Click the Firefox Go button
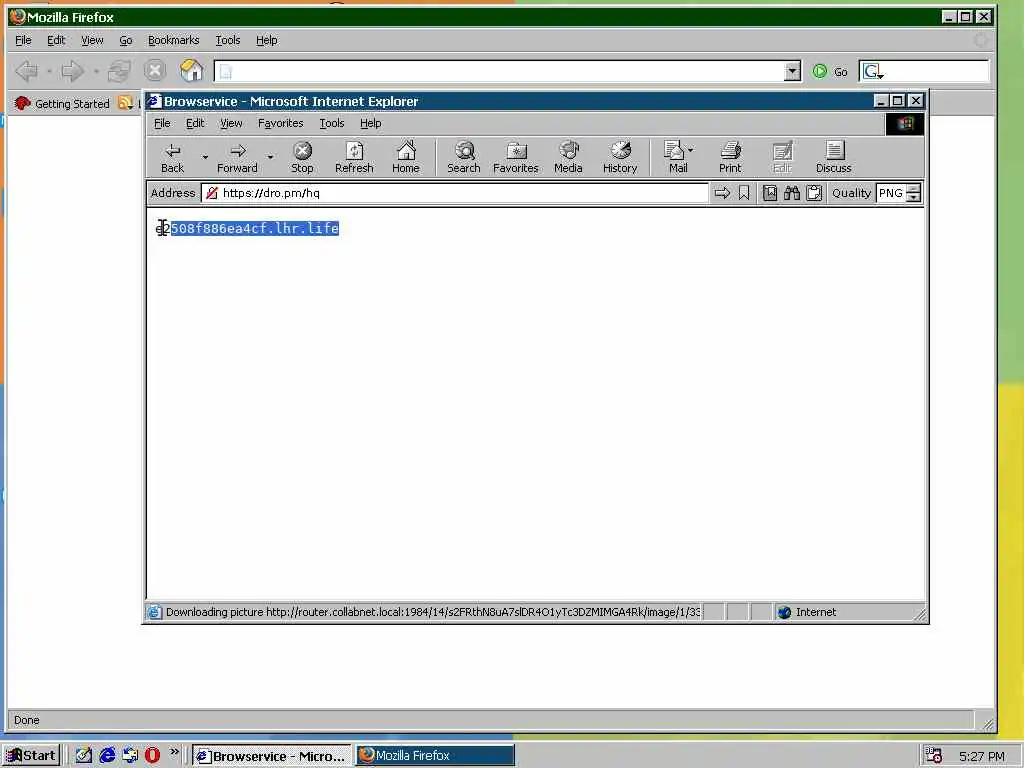This screenshot has height=768, width=1024. 830,71
